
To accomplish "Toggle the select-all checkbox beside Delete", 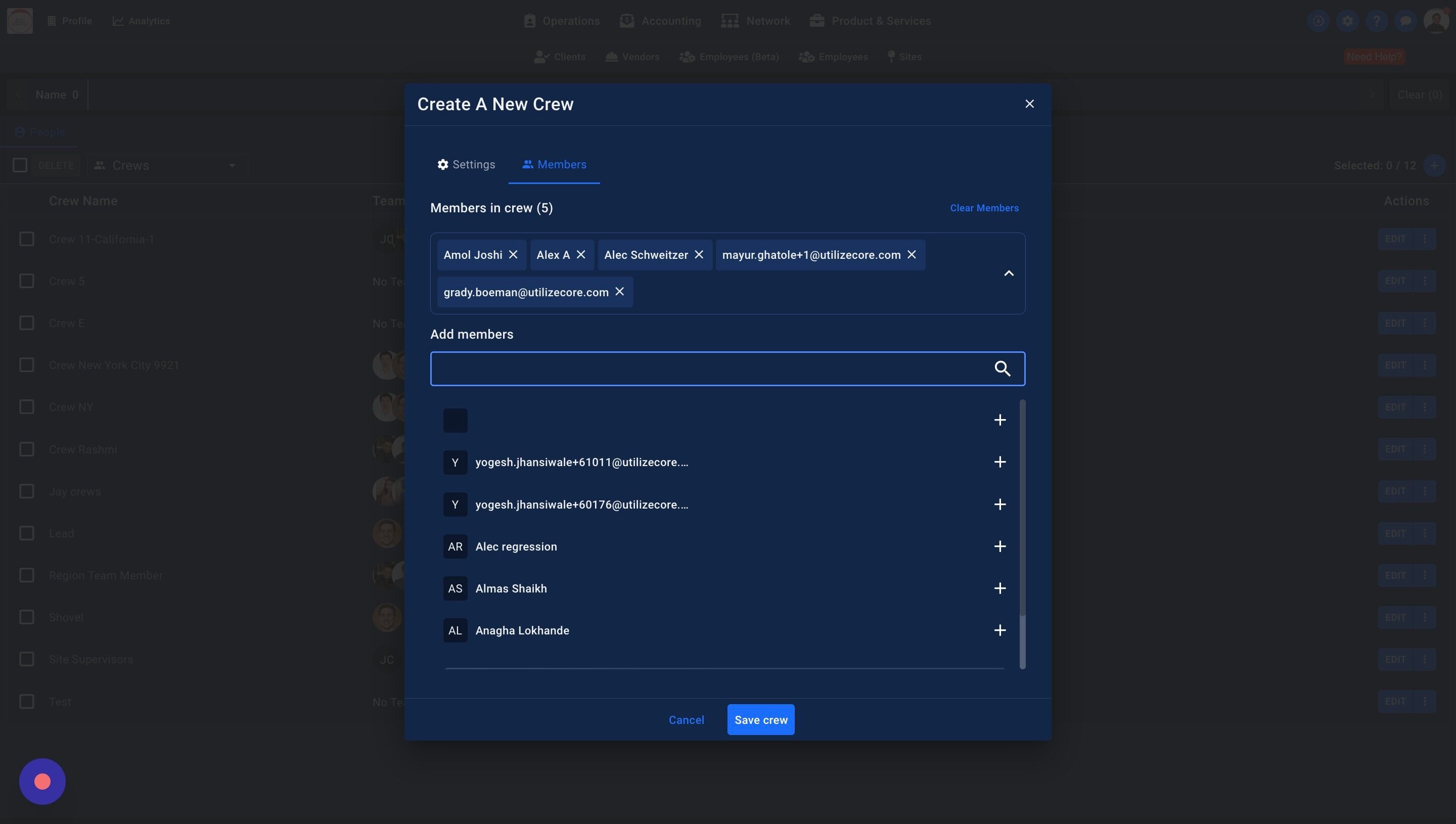I will 20,165.
